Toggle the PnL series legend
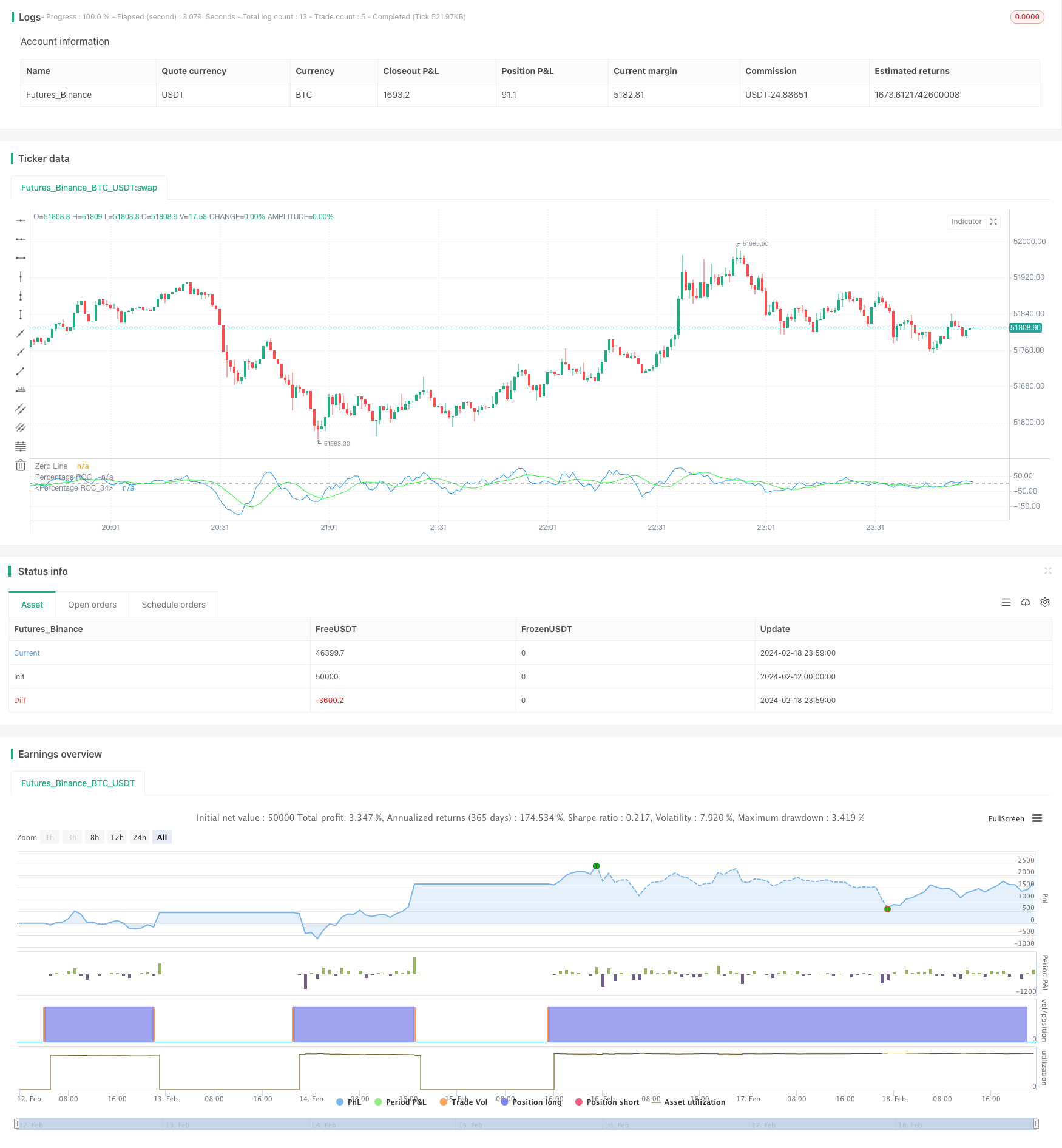The width and height of the screenshot is (1062, 1148). pos(349,1102)
